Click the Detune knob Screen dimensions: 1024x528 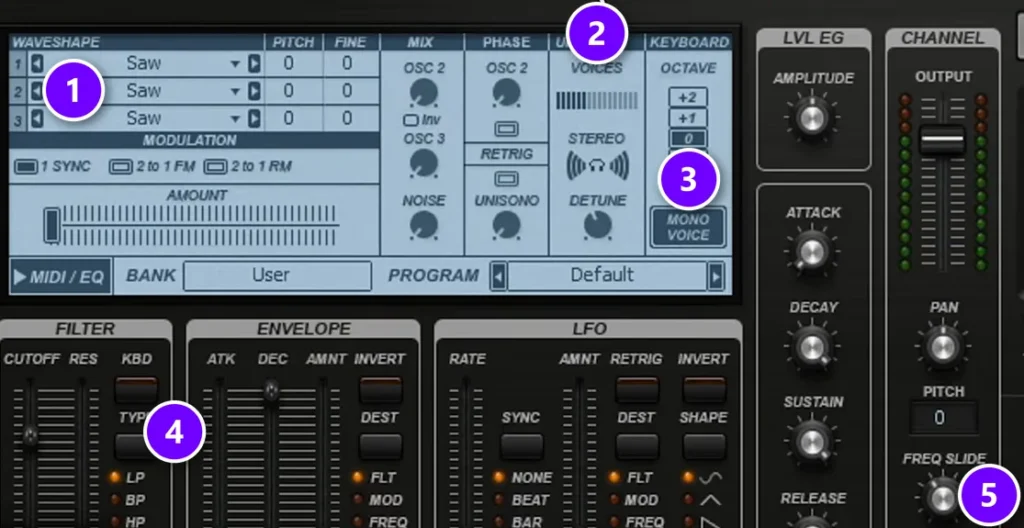[598, 225]
